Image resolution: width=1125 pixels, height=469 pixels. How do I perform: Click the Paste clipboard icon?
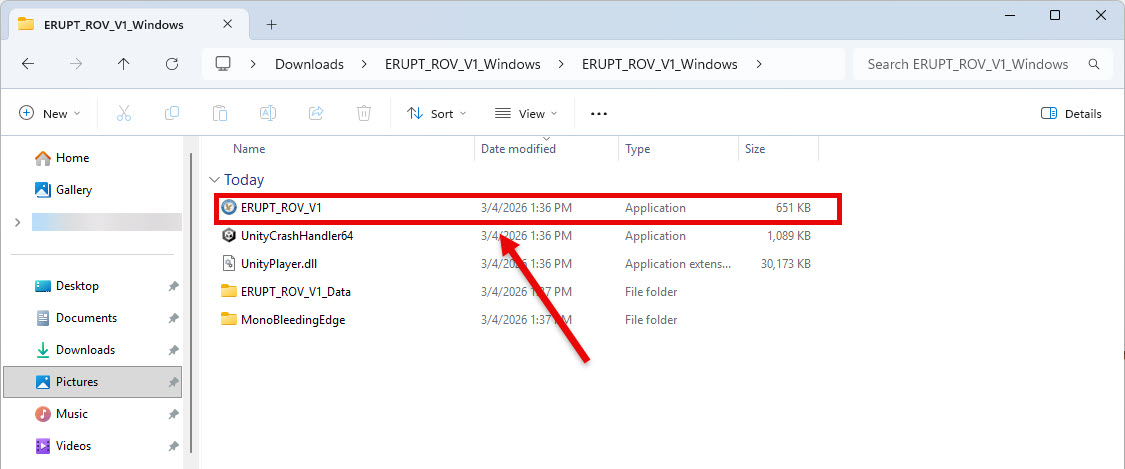(x=220, y=113)
